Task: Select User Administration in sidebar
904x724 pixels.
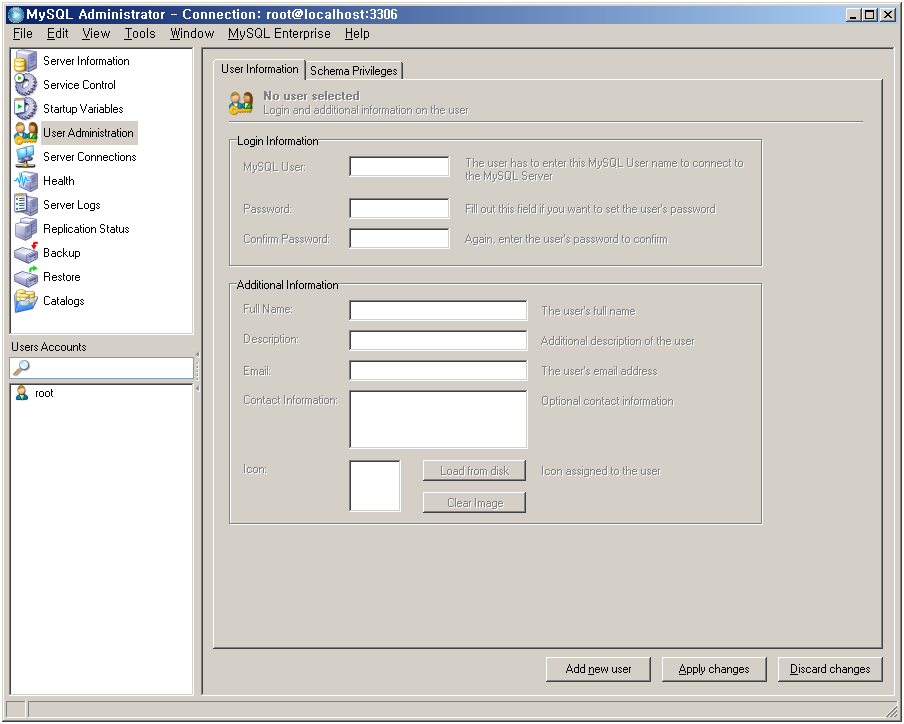Action: pyautogui.click(x=88, y=133)
